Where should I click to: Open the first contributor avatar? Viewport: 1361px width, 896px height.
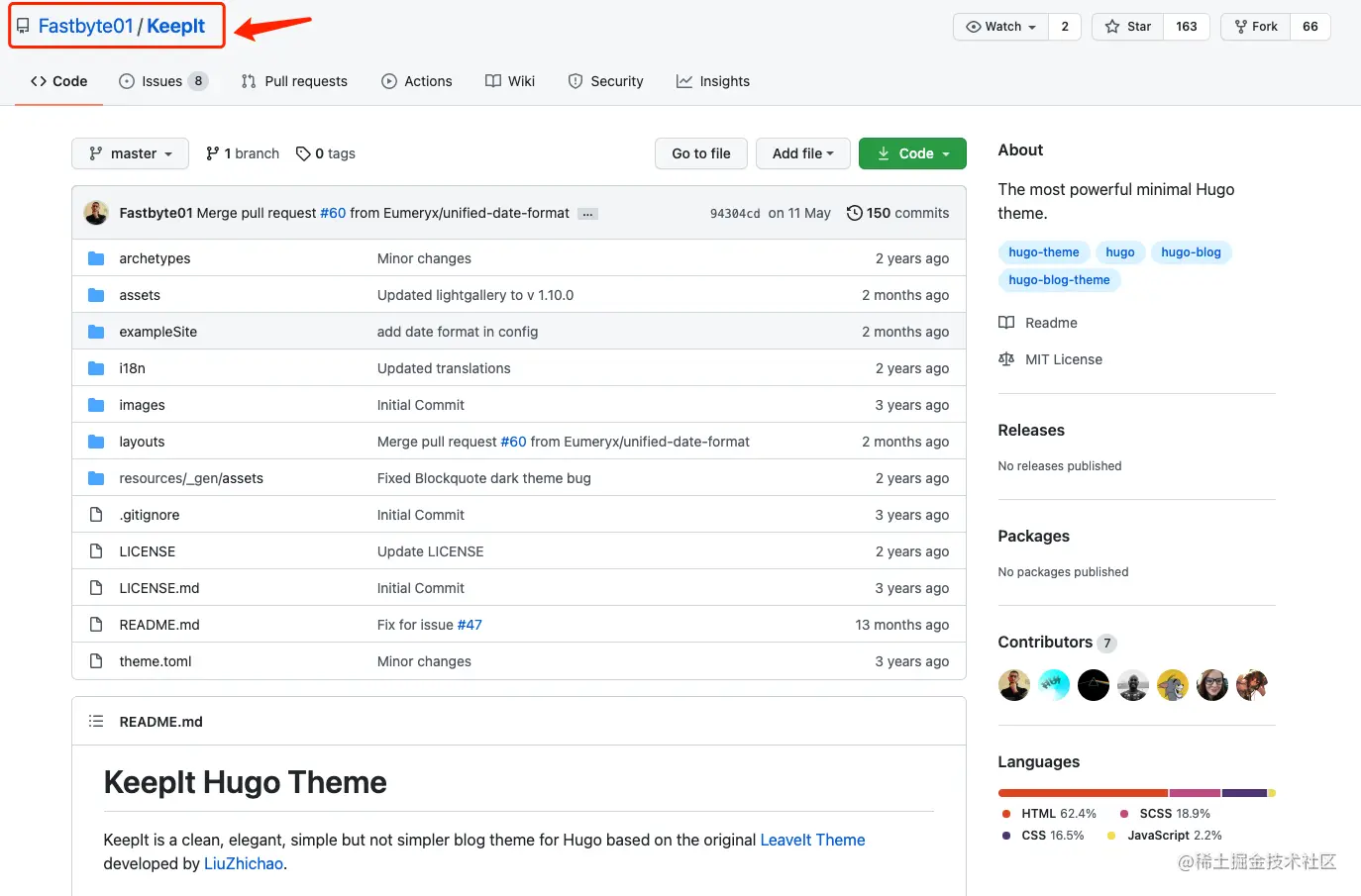pyautogui.click(x=1014, y=685)
